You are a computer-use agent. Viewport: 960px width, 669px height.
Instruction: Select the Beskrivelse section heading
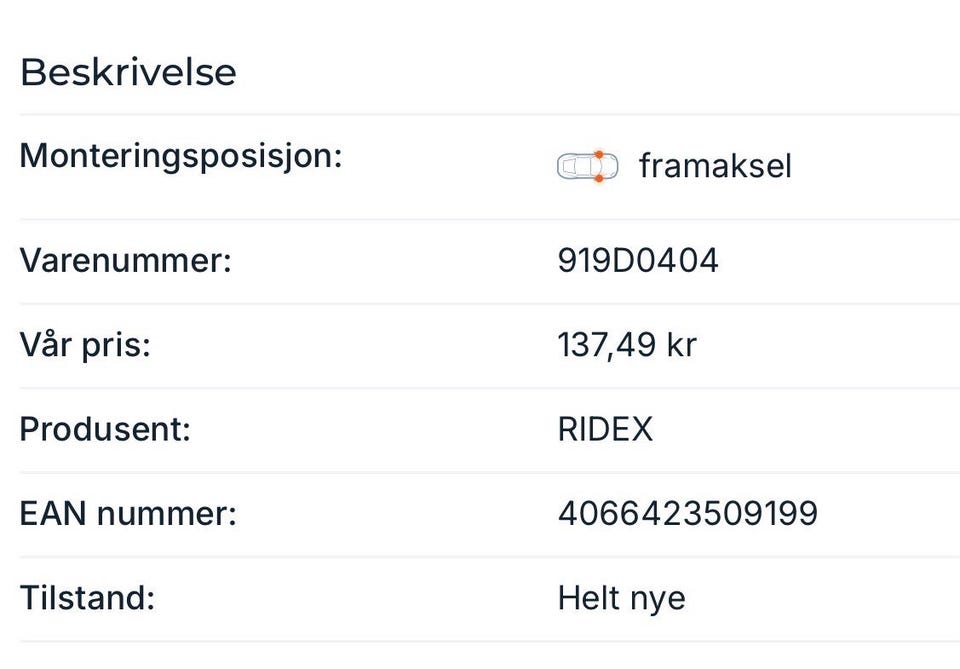(x=128, y=73)
